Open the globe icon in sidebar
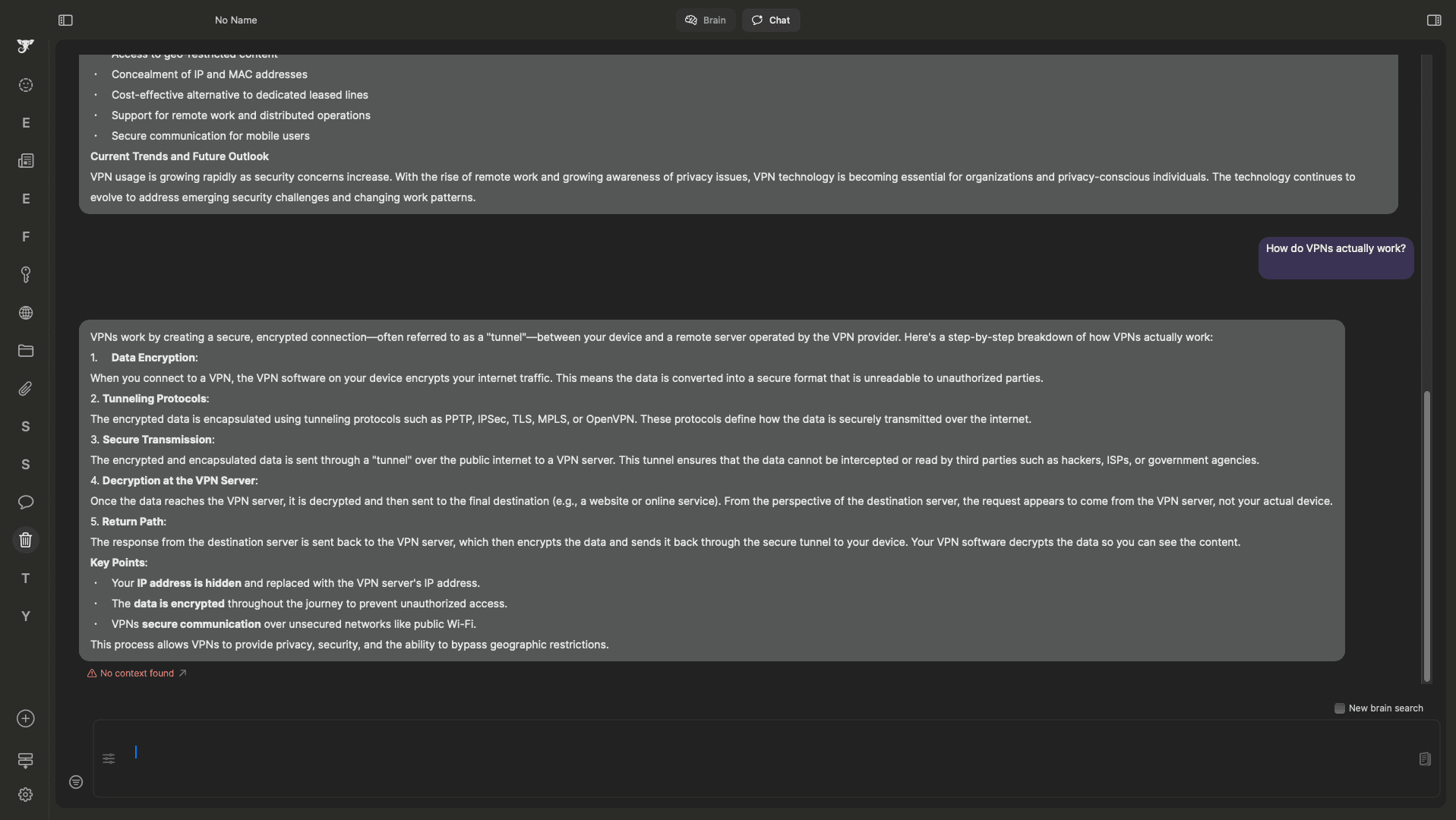The image size is (1456, 820). click(26, 313)
